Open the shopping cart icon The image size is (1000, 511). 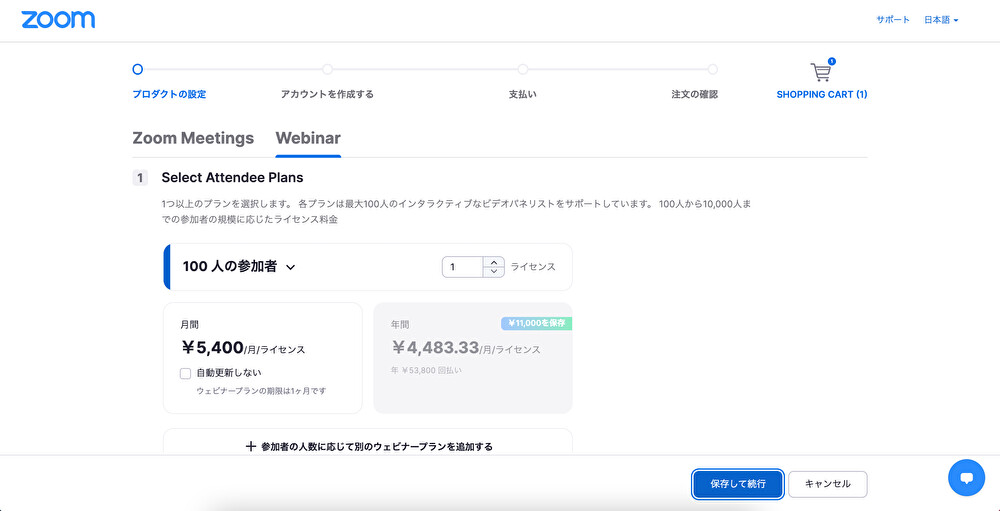(x=821, y=71)
